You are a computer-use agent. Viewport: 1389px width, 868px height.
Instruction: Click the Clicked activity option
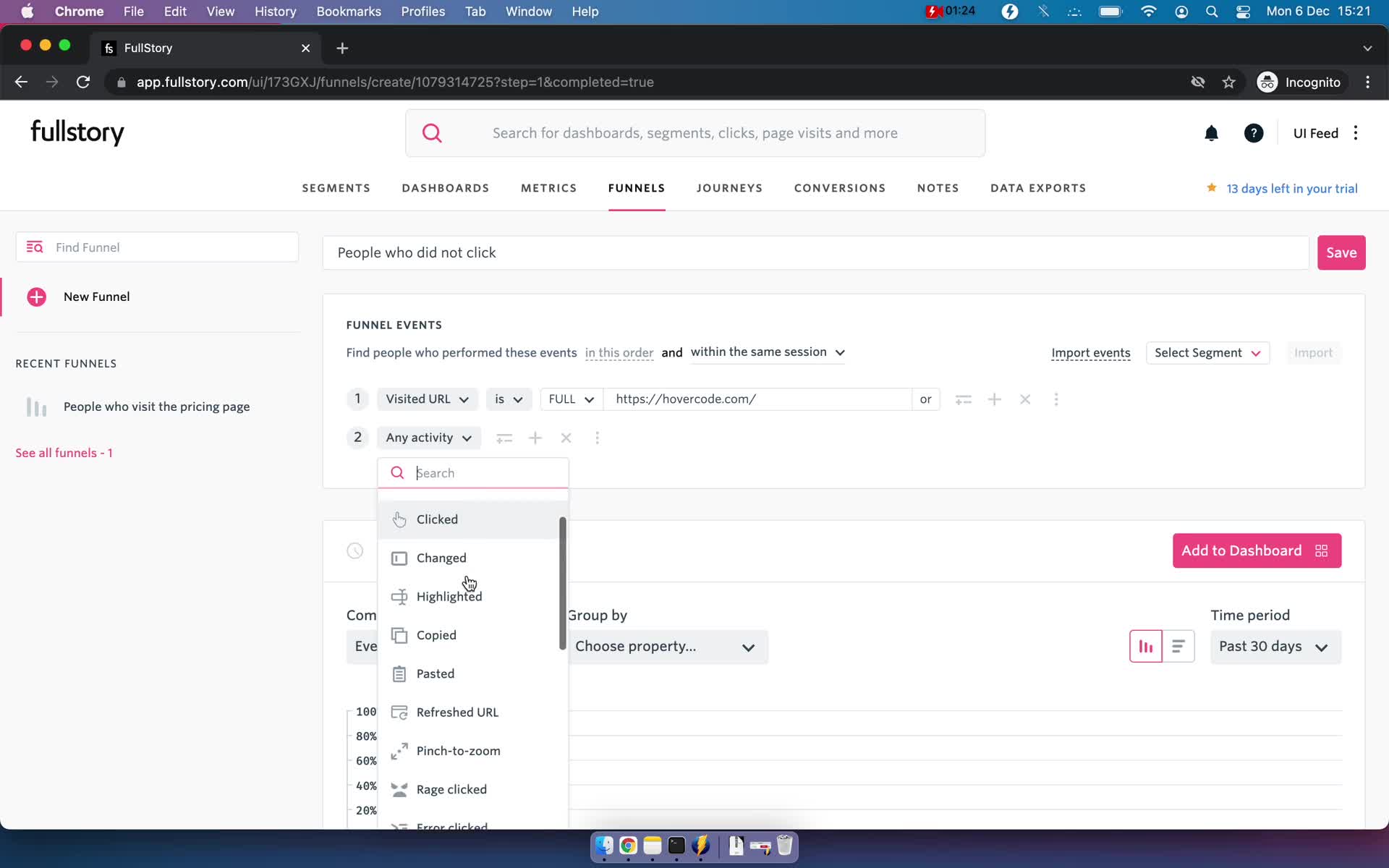coord(437,518)
